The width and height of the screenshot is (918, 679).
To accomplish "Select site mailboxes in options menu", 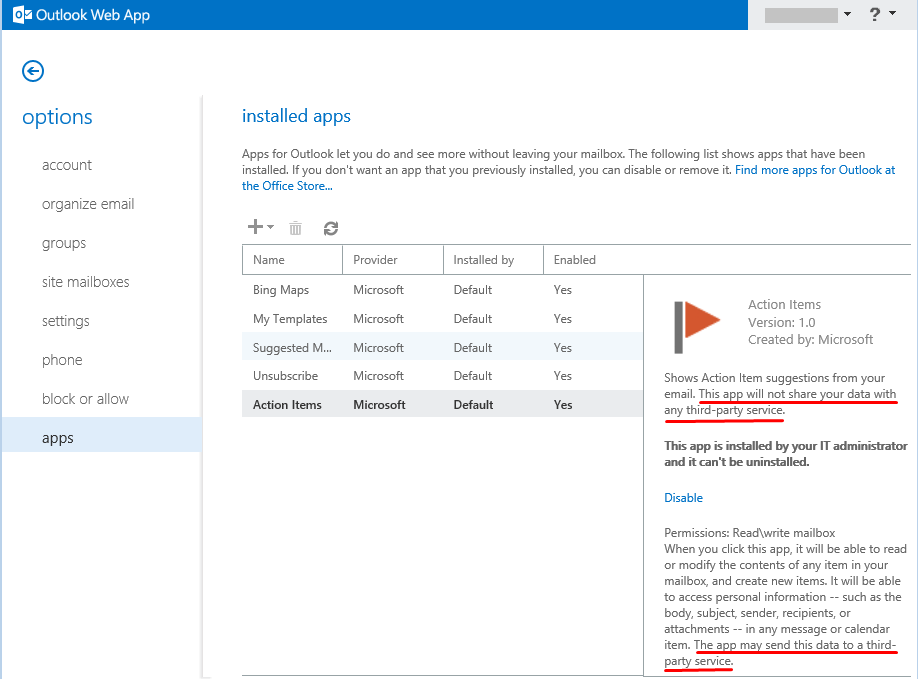I will click(85, 282).
